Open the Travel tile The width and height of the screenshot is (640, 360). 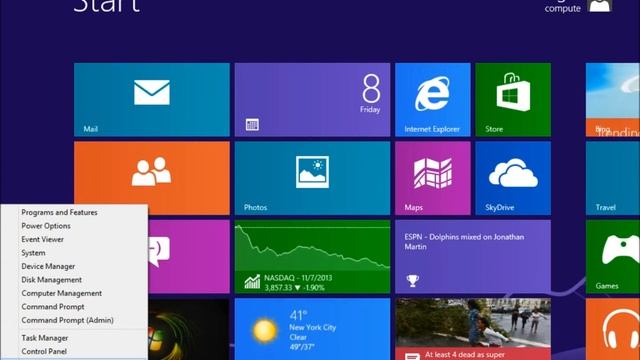coord(613,178)
